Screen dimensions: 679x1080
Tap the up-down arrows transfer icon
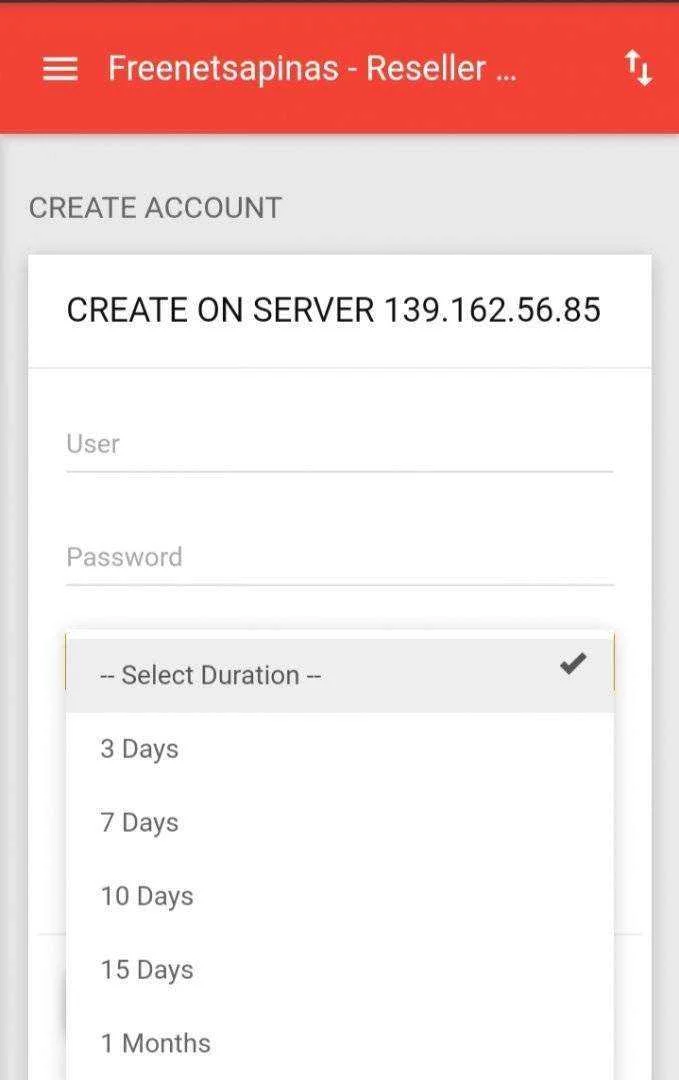(x=638, y=68)
